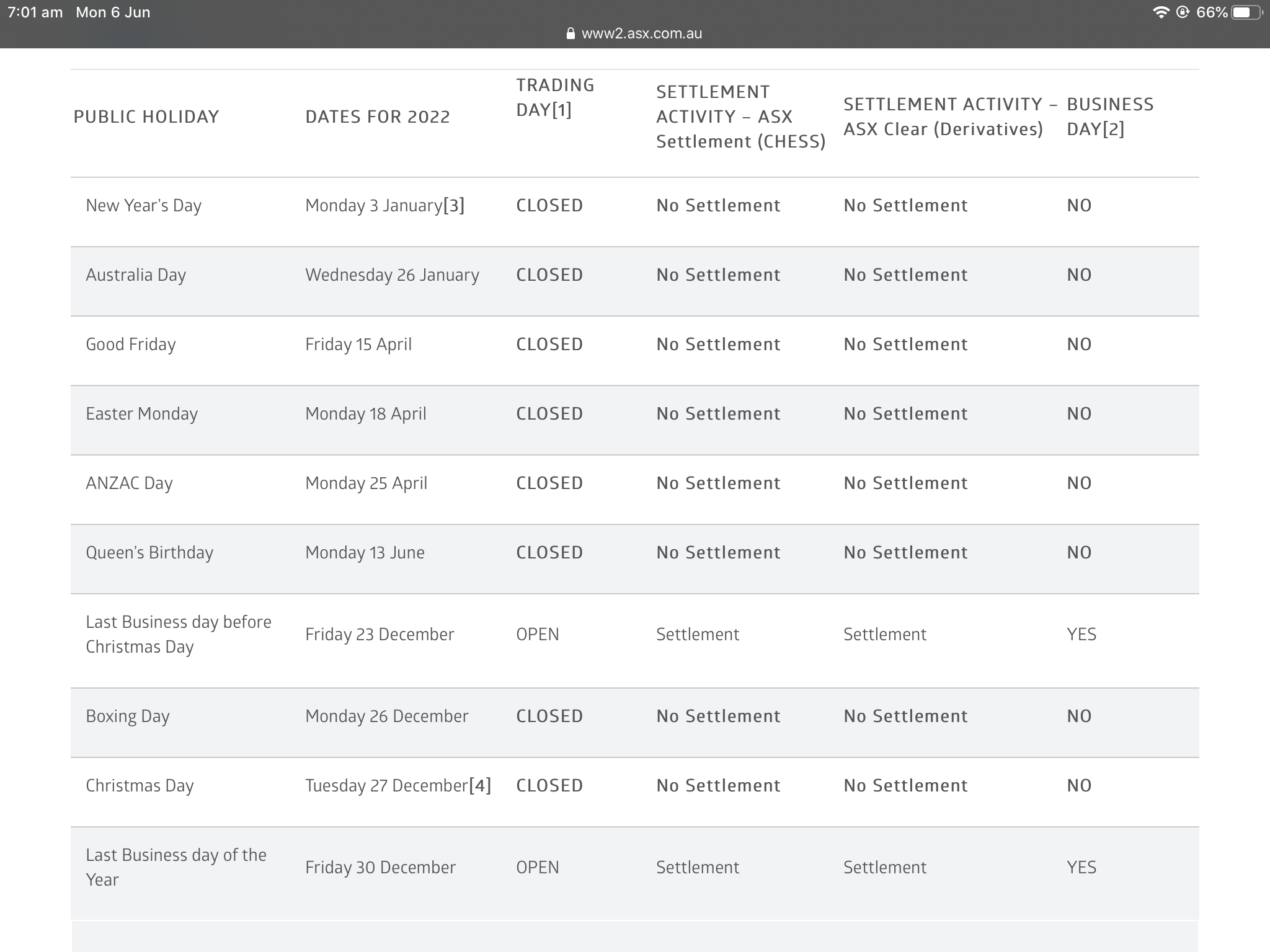Tap the padlock icon beside the URL

click(571, 33)
